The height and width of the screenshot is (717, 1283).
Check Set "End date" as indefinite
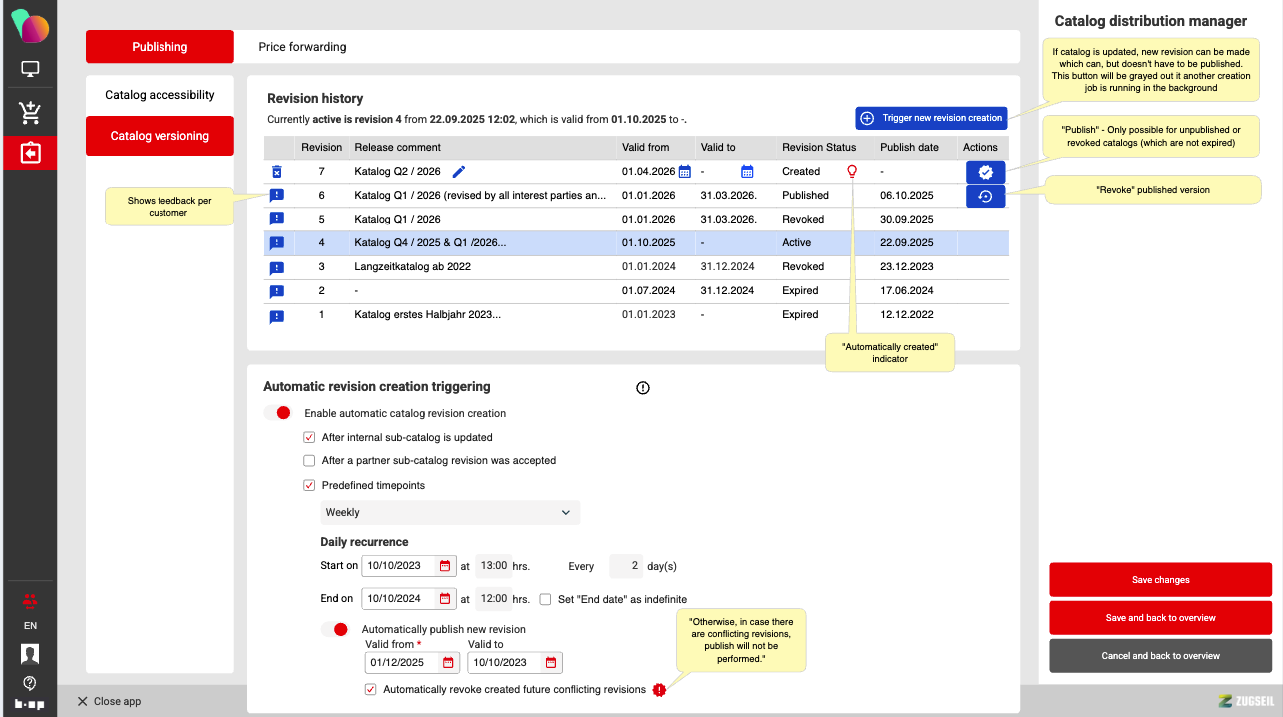coord(545,599)
